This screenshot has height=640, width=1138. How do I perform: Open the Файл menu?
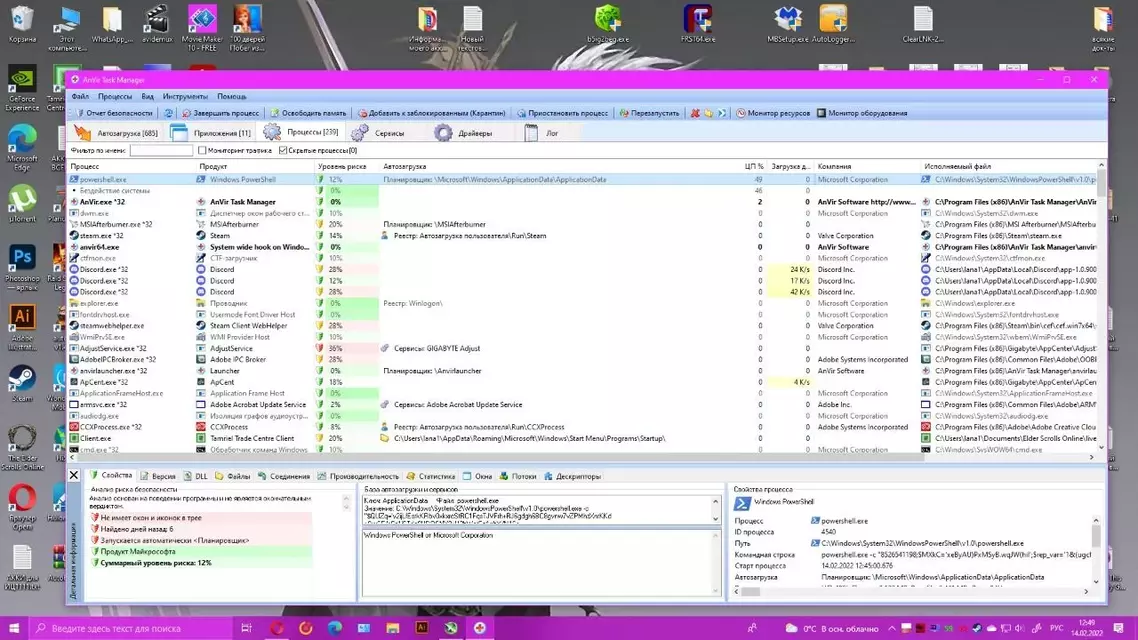click(x=80, y=97)
